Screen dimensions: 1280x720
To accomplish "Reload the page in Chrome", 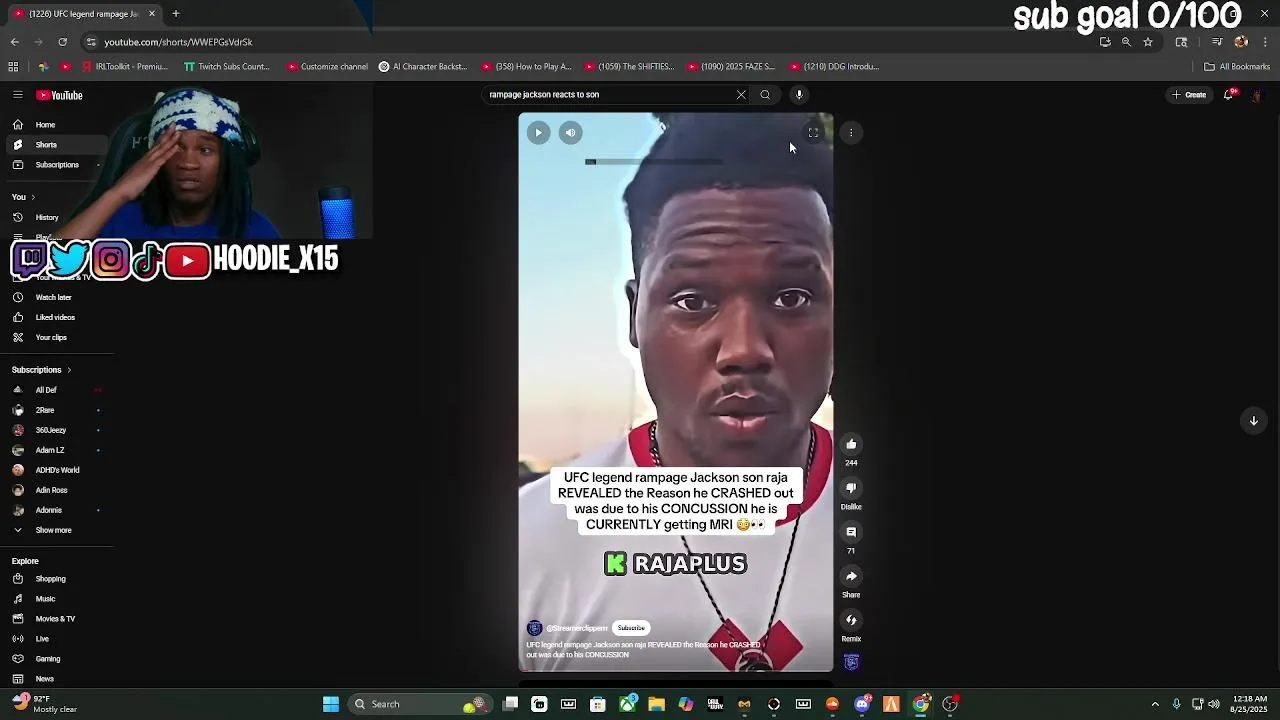I will [x=62, y=42].
